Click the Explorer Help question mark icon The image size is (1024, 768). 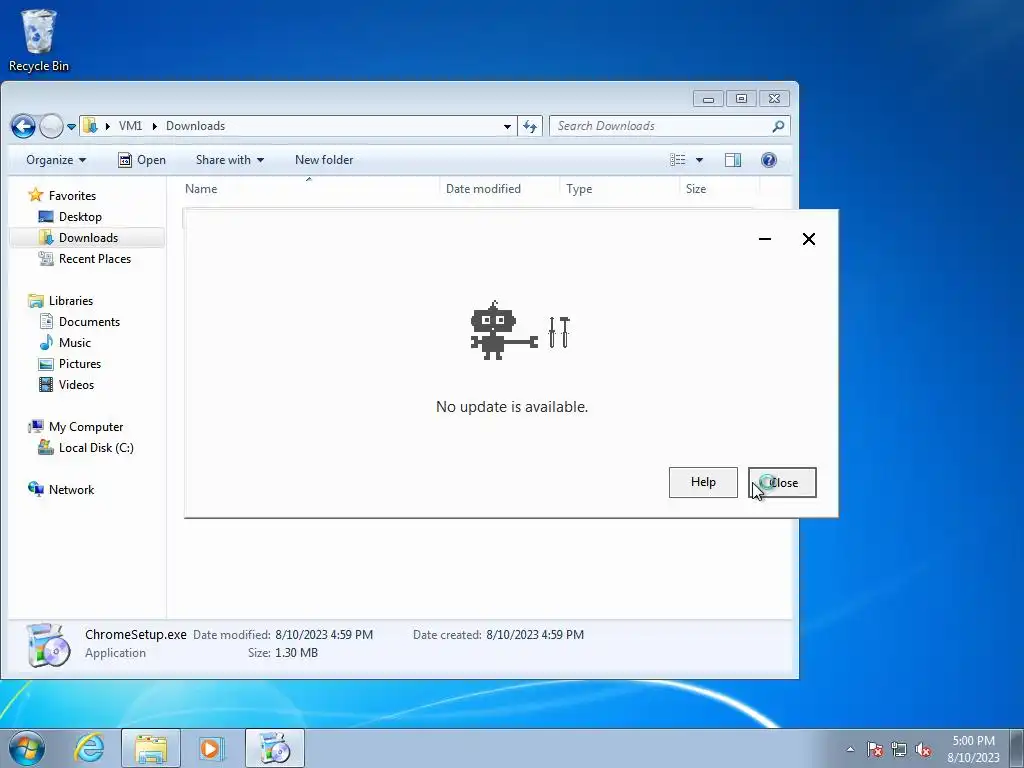coord(769,160)
